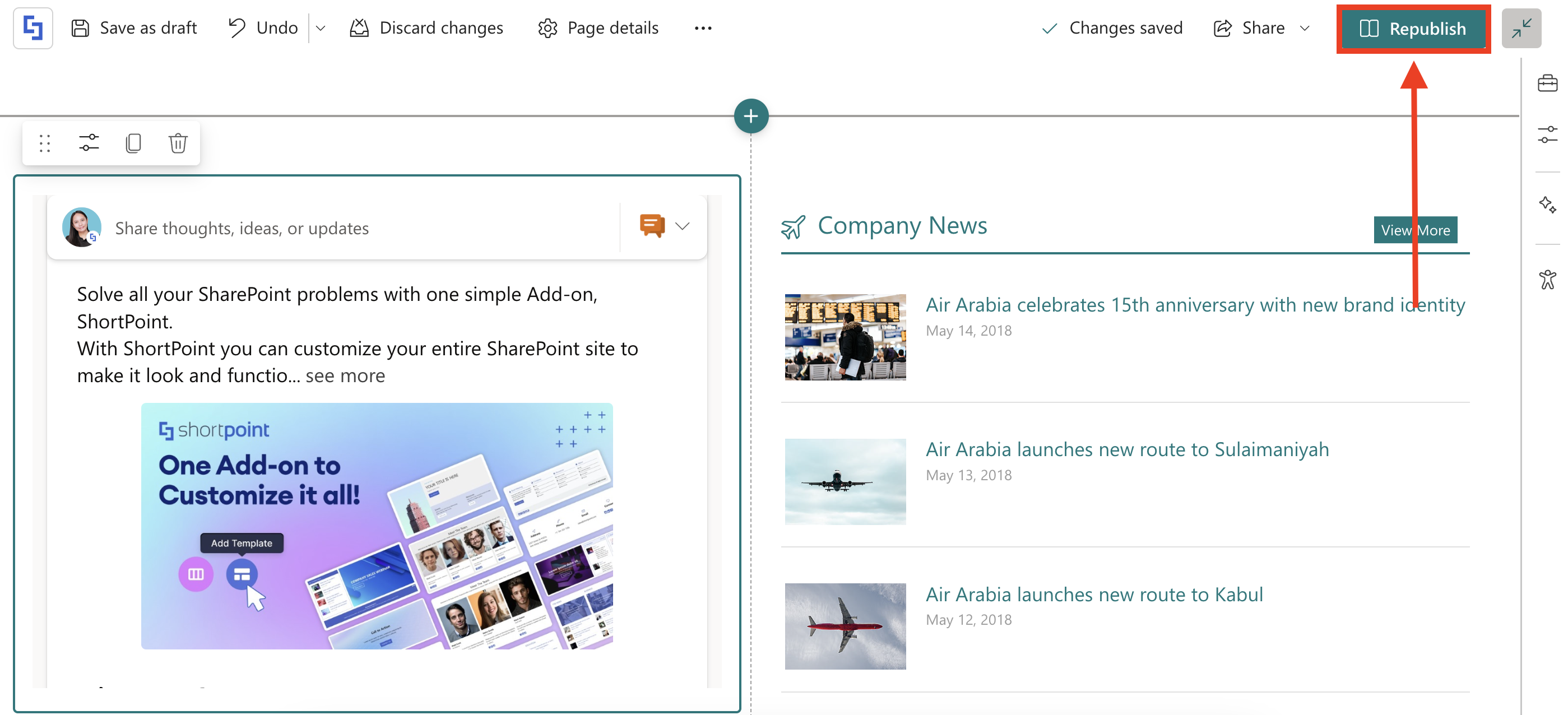Open the toolbox briefcase icon in sidebar
The height and width of the screenshot is (715, 1568).
(1547, 83)
